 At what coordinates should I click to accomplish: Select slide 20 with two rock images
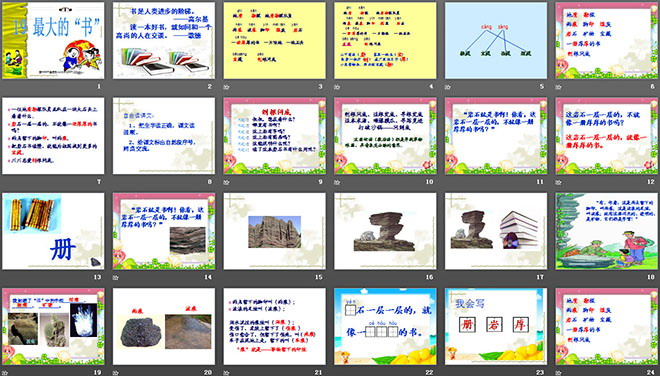(164, 326)
